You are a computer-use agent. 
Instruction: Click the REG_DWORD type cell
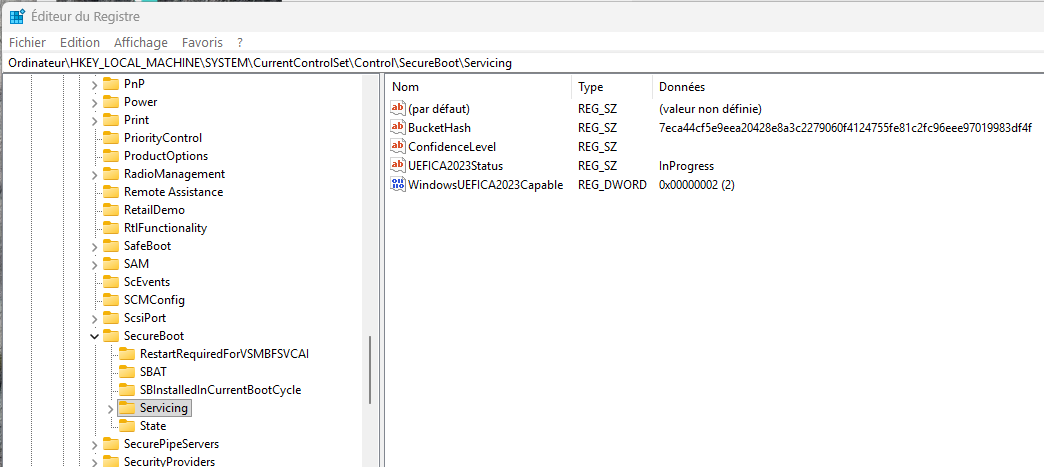pos(612,185)
